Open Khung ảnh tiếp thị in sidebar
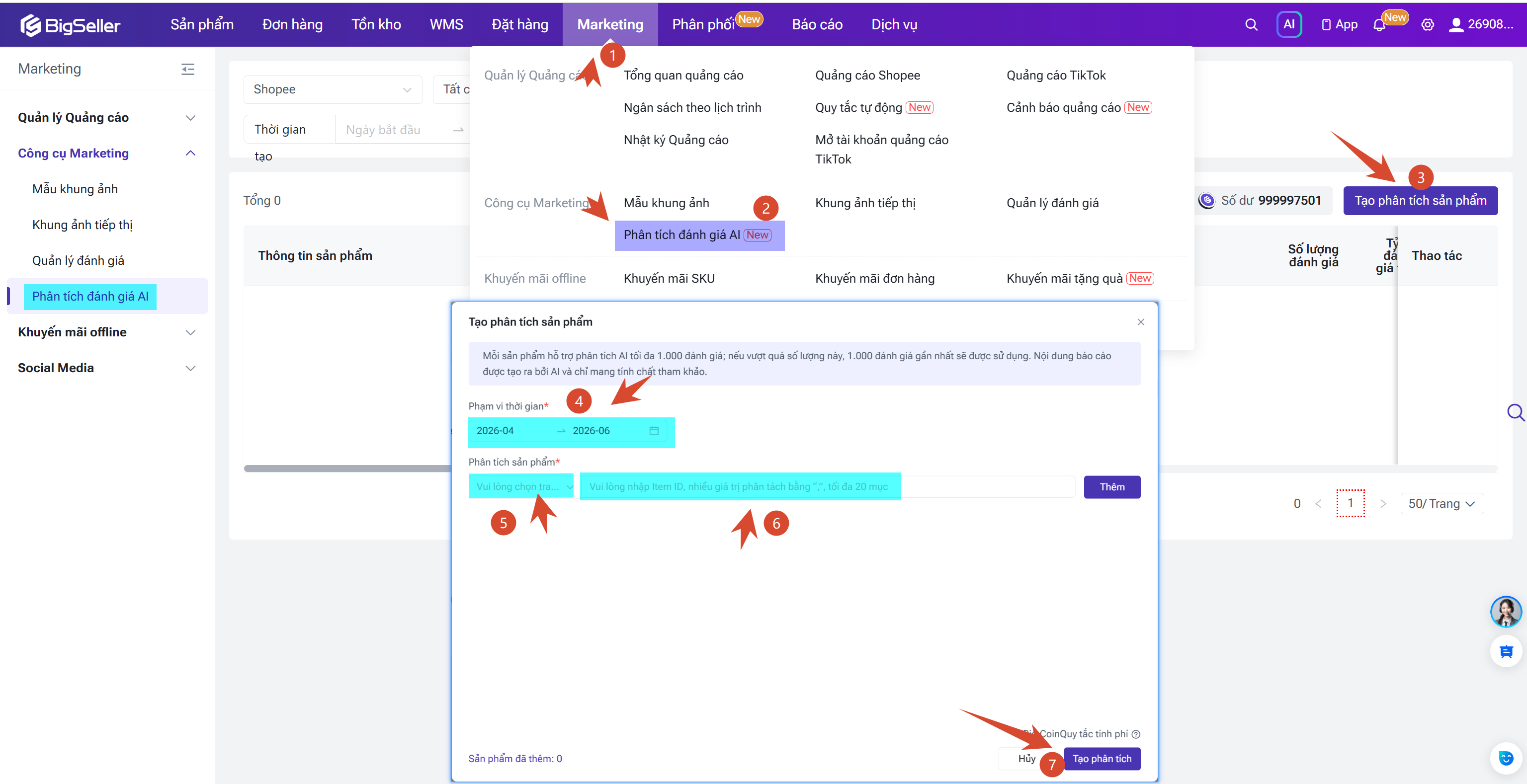The width and height of the screenshot is (1527, 784). [83, 225]
